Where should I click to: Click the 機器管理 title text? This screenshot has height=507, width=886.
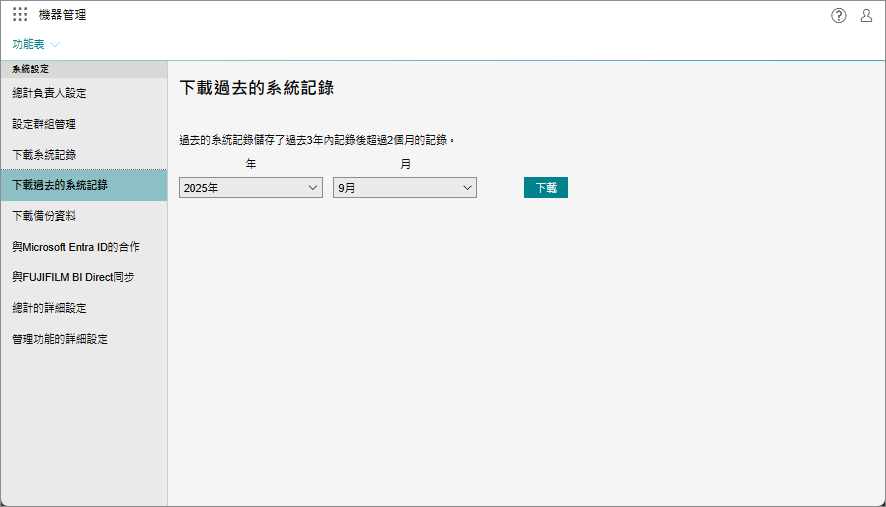pos(62,15)
